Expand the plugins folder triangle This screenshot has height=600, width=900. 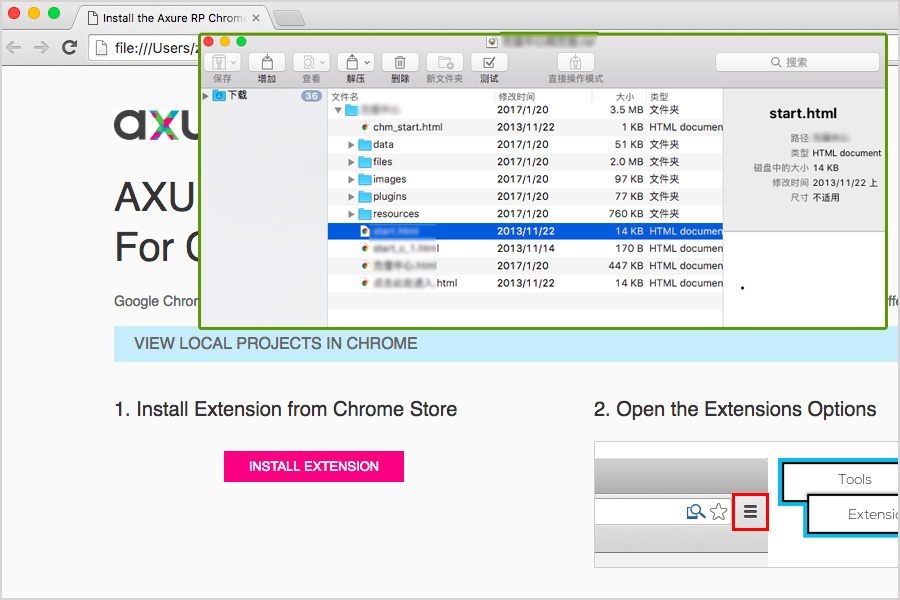point(351,196)
